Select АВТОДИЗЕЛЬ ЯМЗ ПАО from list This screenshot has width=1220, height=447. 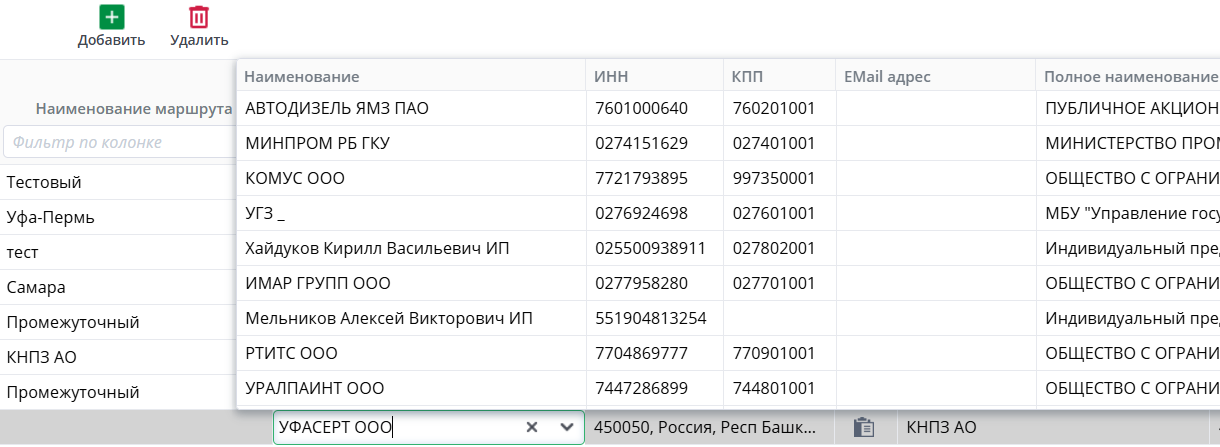pyautogui.click(x=337, y=108)
